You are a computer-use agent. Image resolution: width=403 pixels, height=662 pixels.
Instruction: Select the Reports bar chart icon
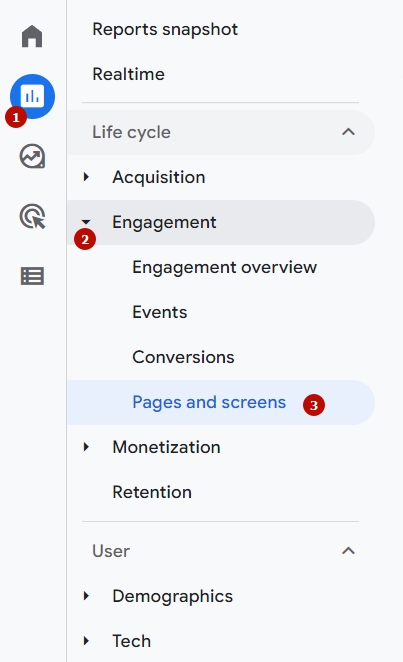click(x=32, y=96)
